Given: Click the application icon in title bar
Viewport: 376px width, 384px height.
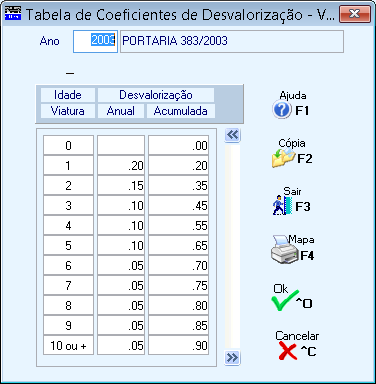Looking at the screenshot, I should point(13,13).
